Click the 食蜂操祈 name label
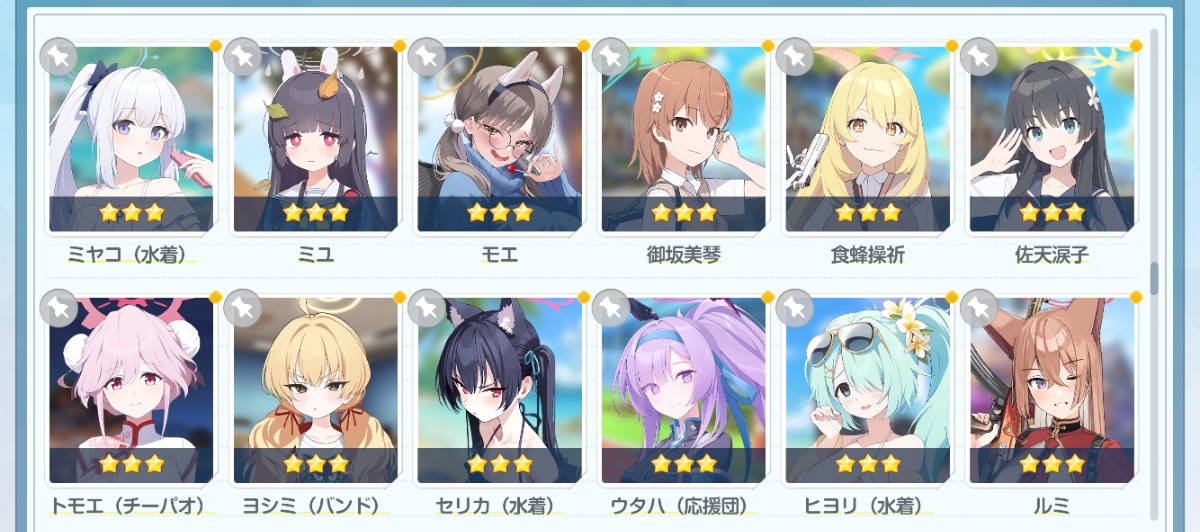 [868, 255]
